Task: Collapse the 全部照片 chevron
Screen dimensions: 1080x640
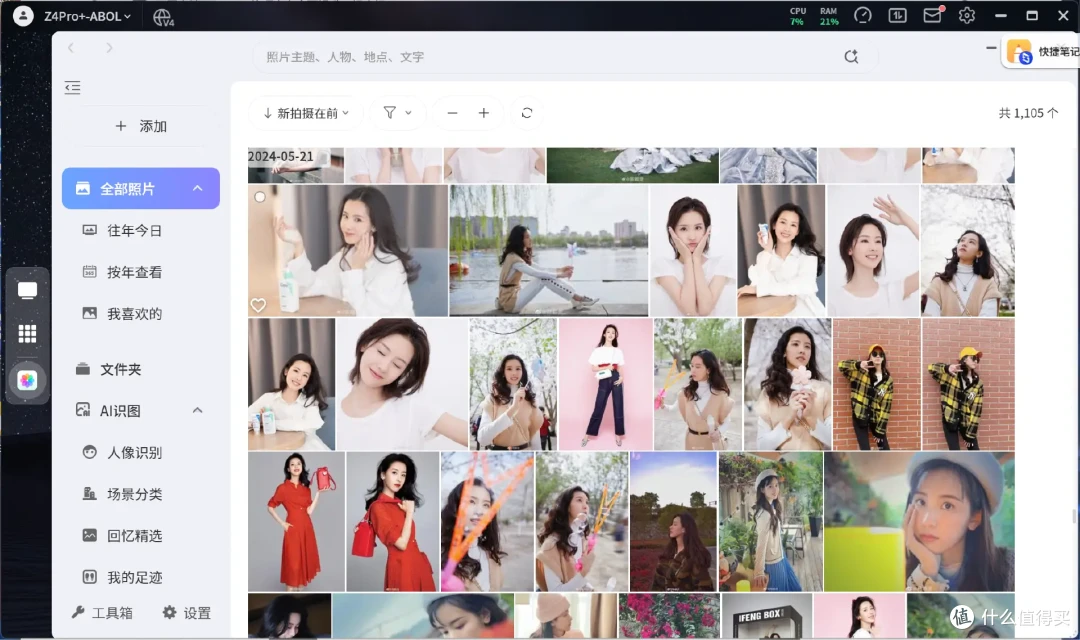Action: [x=198, y=188]
